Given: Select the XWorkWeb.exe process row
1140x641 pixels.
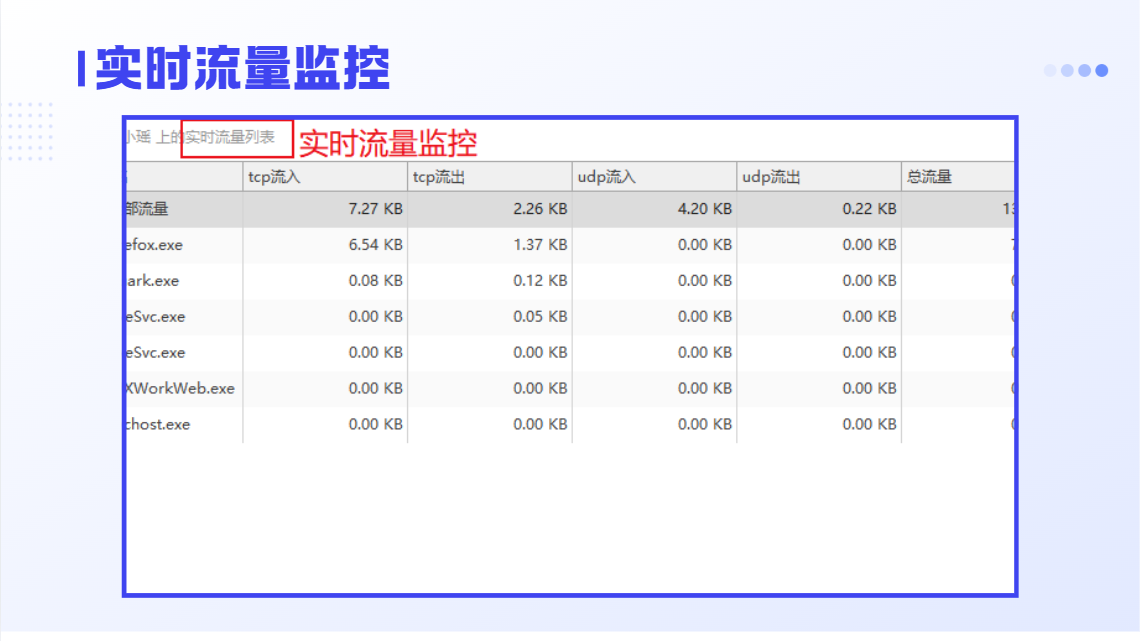Looking at the screenshot, I should (570, 388).
